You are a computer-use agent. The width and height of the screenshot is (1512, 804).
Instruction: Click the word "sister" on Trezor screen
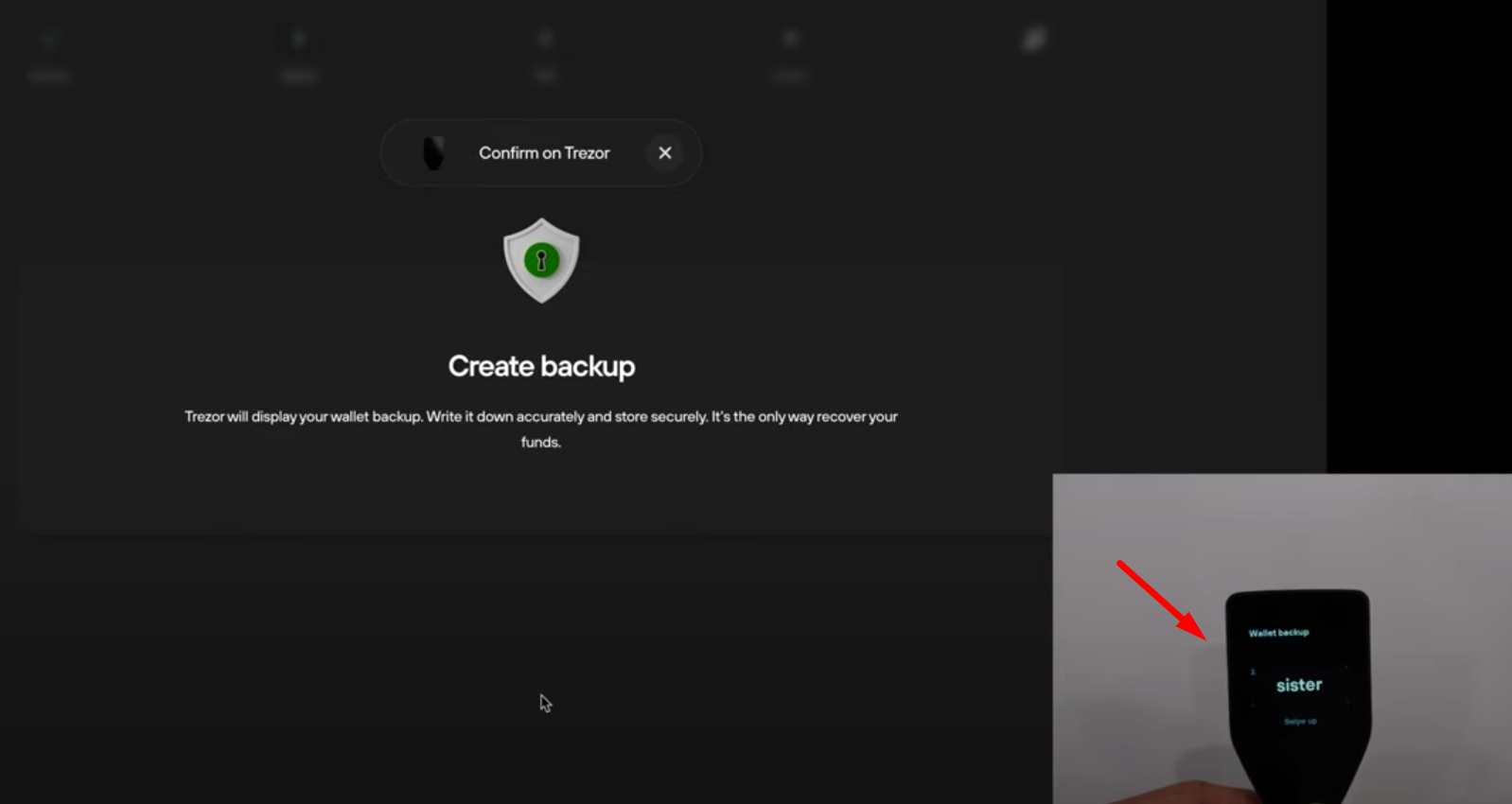click(1299, 685)
